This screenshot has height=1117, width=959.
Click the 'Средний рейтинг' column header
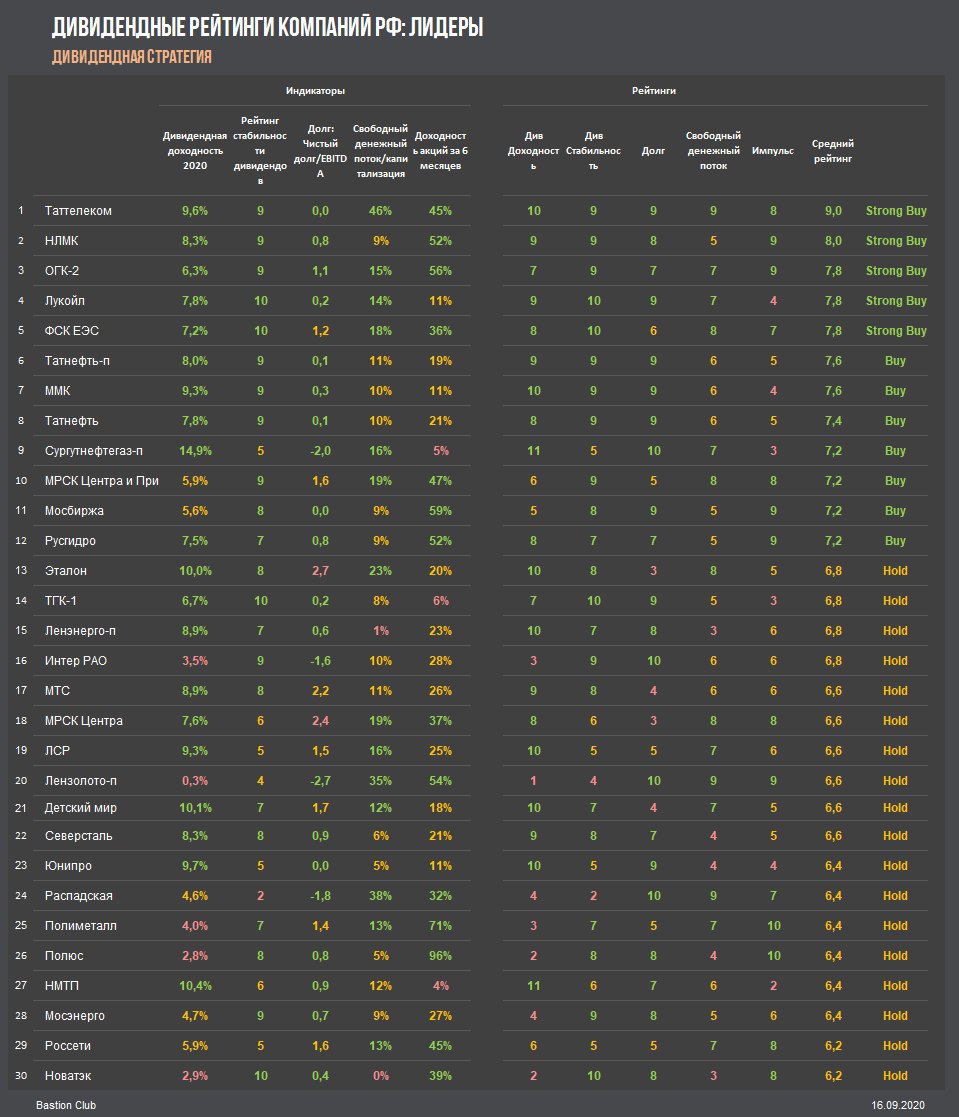832,151
